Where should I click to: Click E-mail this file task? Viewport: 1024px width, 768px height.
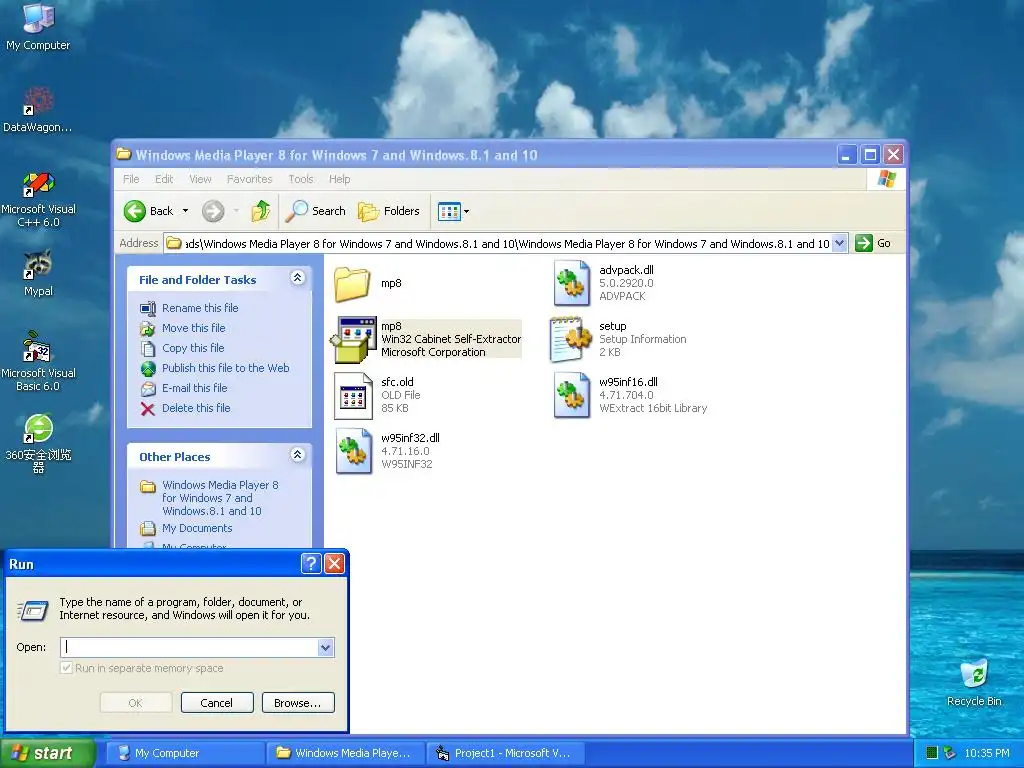pyautogui.click(x=195, y=388)
